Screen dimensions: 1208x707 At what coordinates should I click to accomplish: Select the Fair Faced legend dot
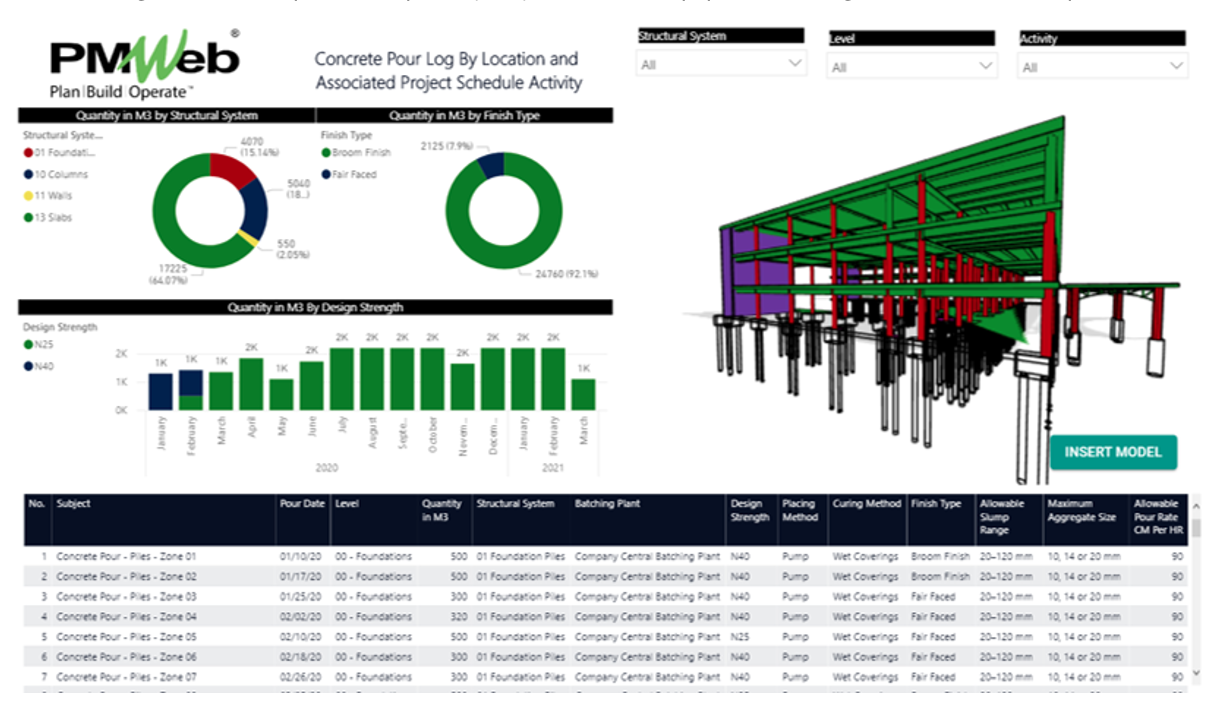326,174
